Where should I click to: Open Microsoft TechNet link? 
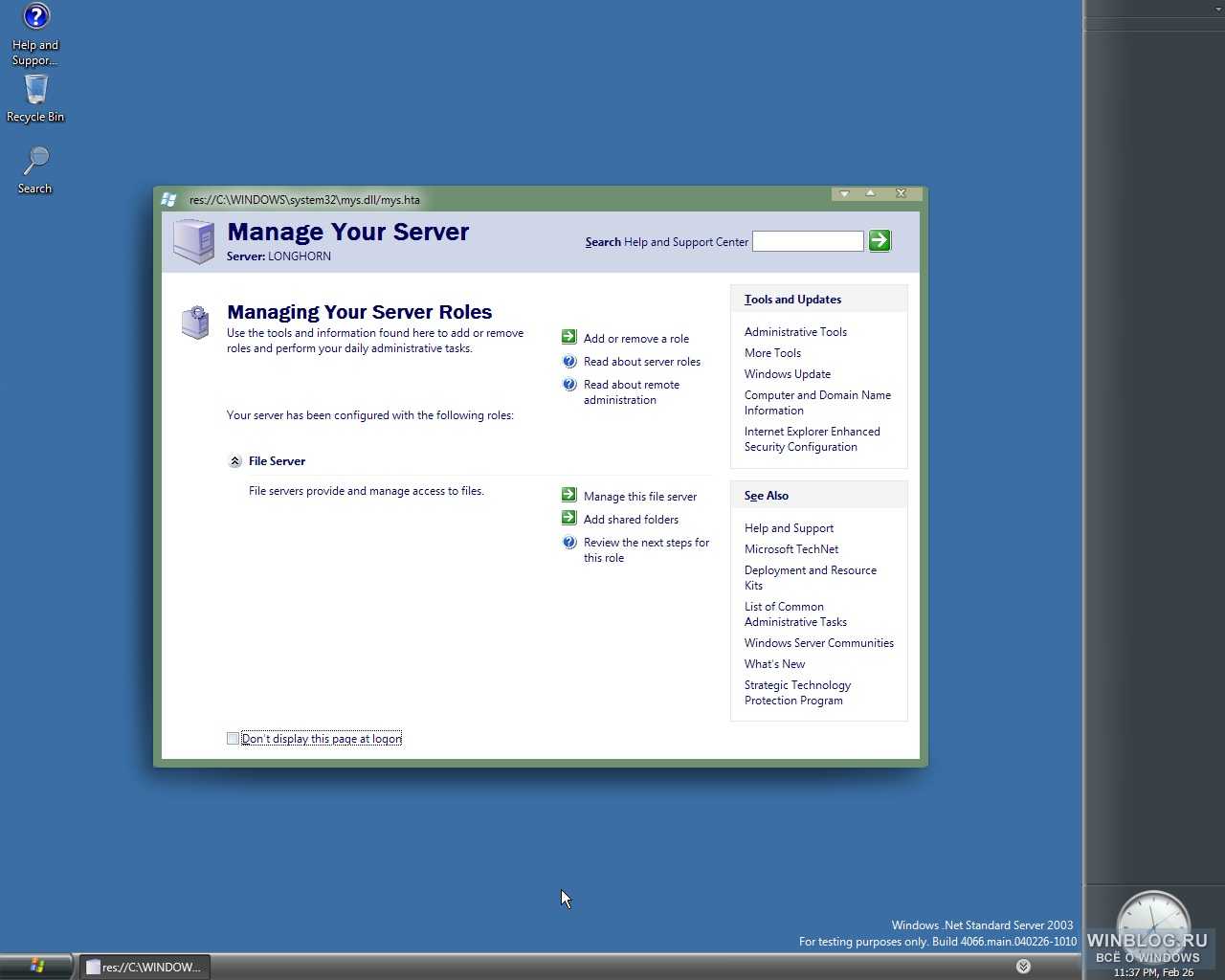point(791,549)
